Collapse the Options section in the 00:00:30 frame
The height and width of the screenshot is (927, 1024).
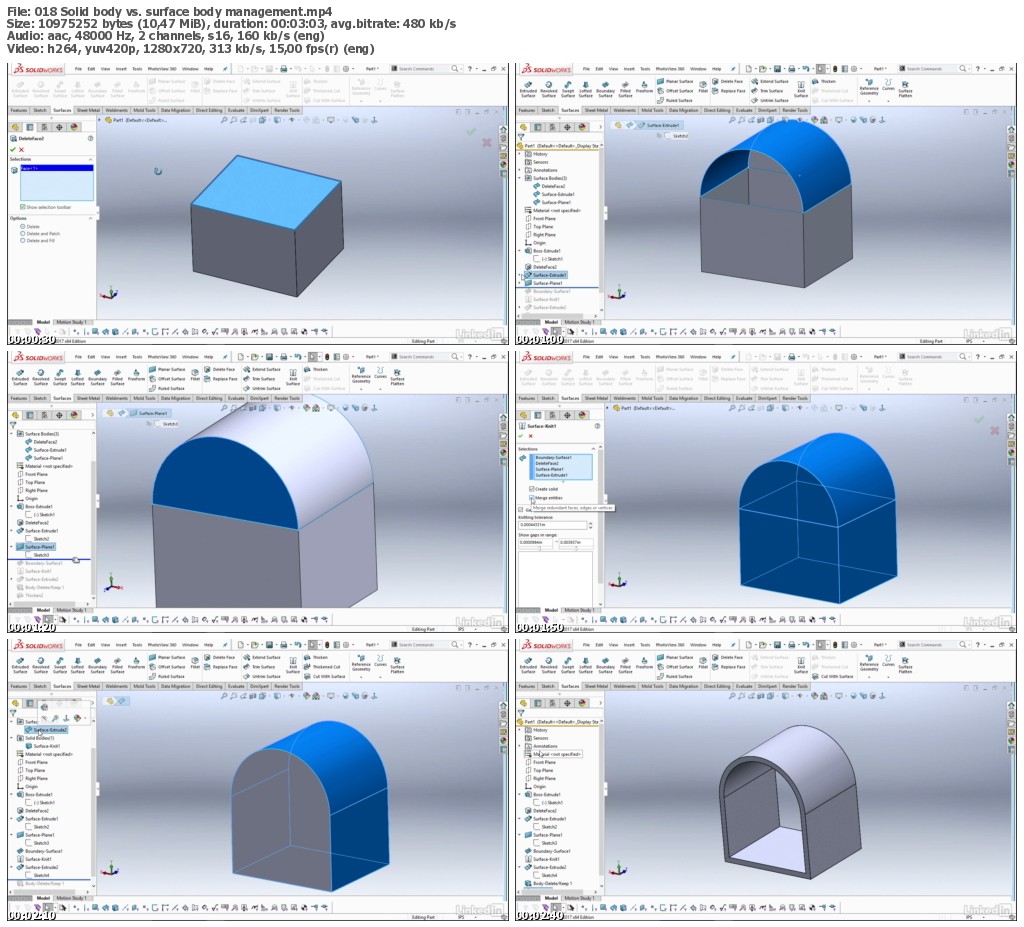pos(90,218)
